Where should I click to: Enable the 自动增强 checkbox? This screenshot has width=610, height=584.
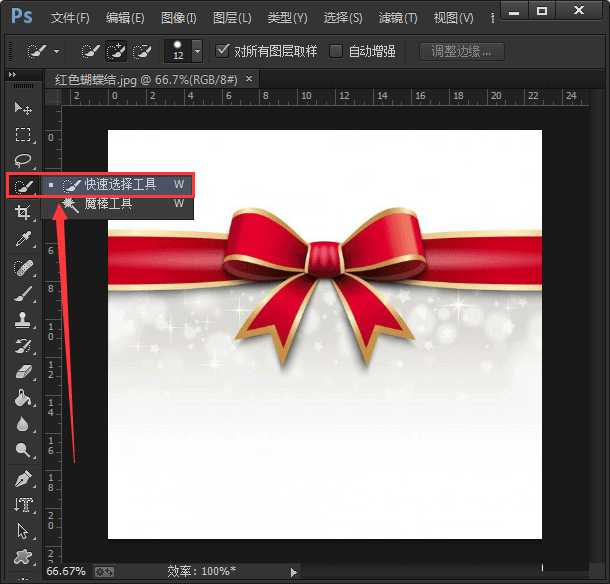click(x=336, y=51)
